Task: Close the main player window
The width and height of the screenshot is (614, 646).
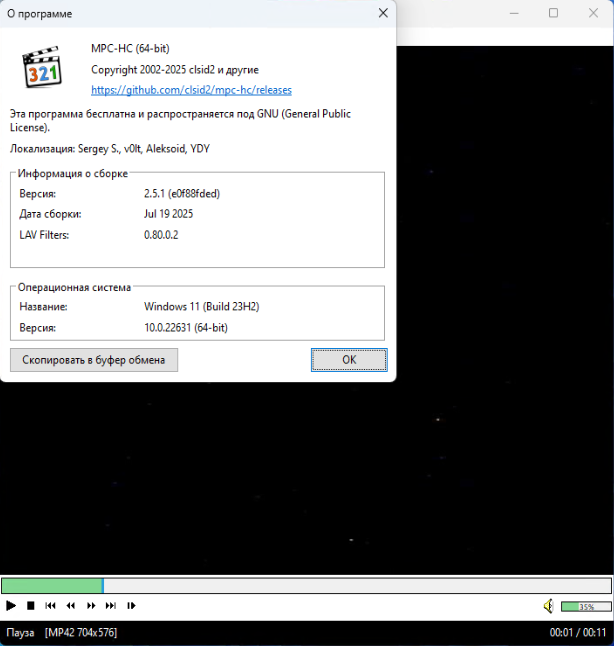Action: (593, 13)
